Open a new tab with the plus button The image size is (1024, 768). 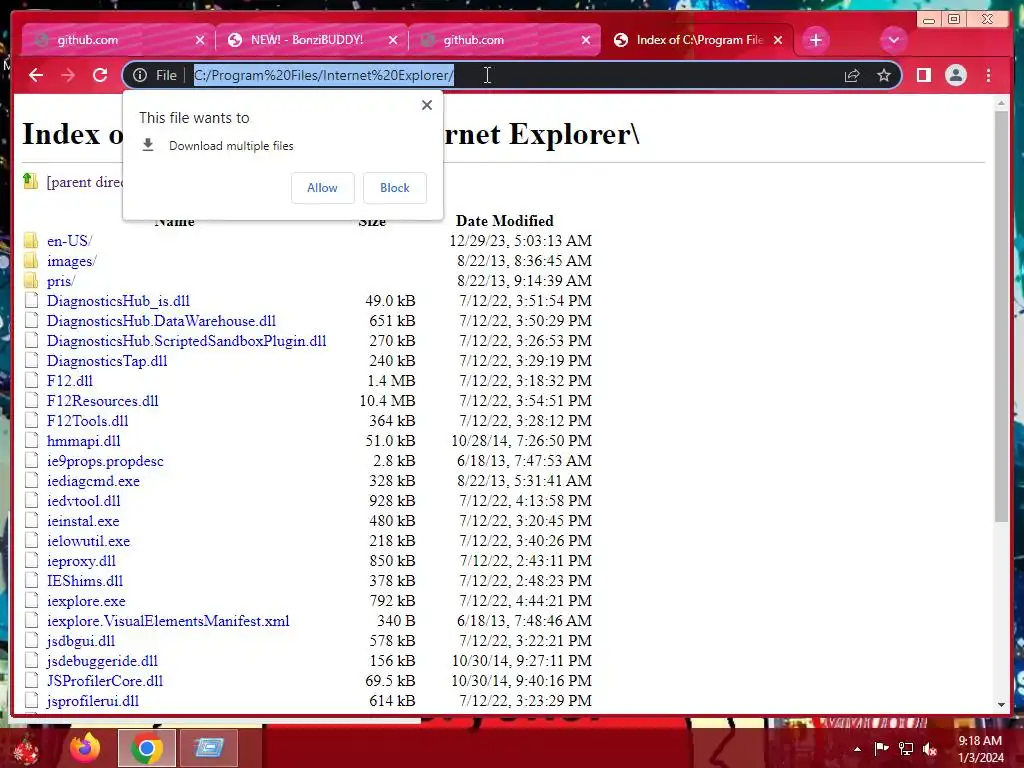[x=816, y=40]
